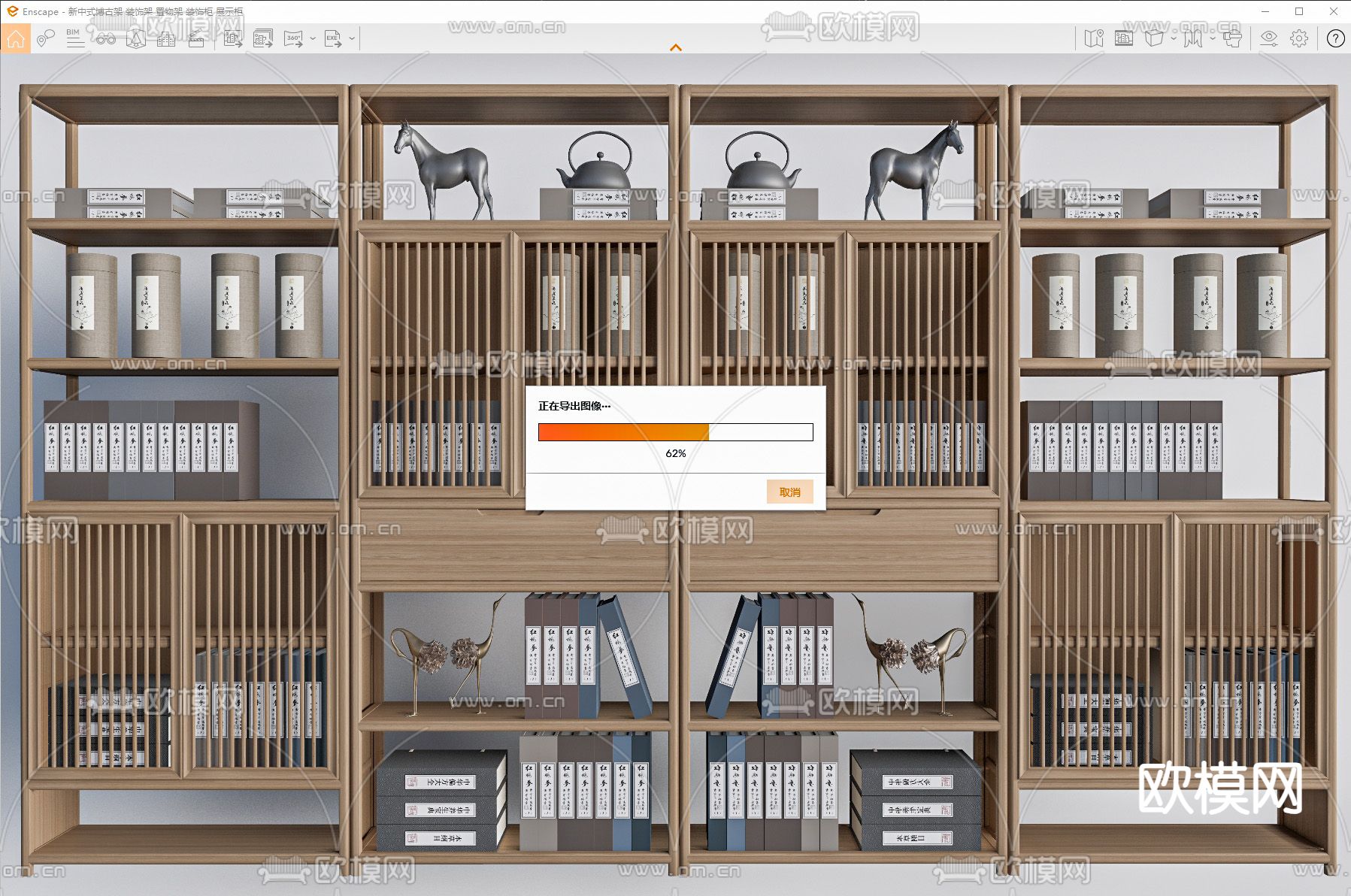This screenshot has height=896, width=1351.
Task: Close the Enscape window
Action: coord(1334,11)
